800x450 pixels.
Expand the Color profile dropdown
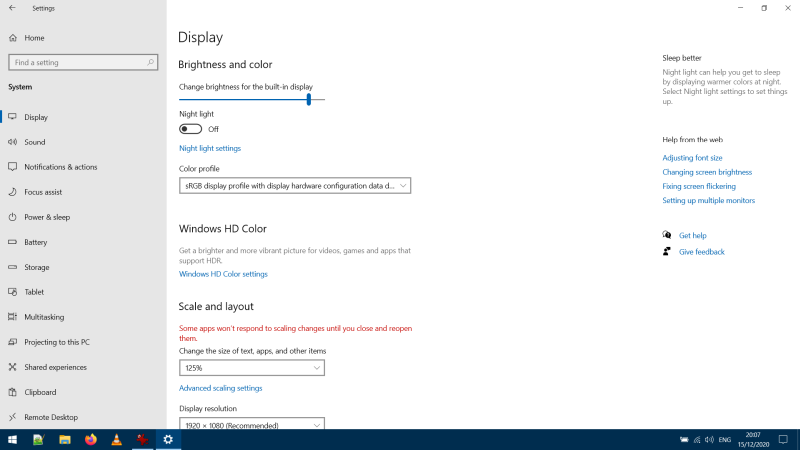[x=295, y=186]
